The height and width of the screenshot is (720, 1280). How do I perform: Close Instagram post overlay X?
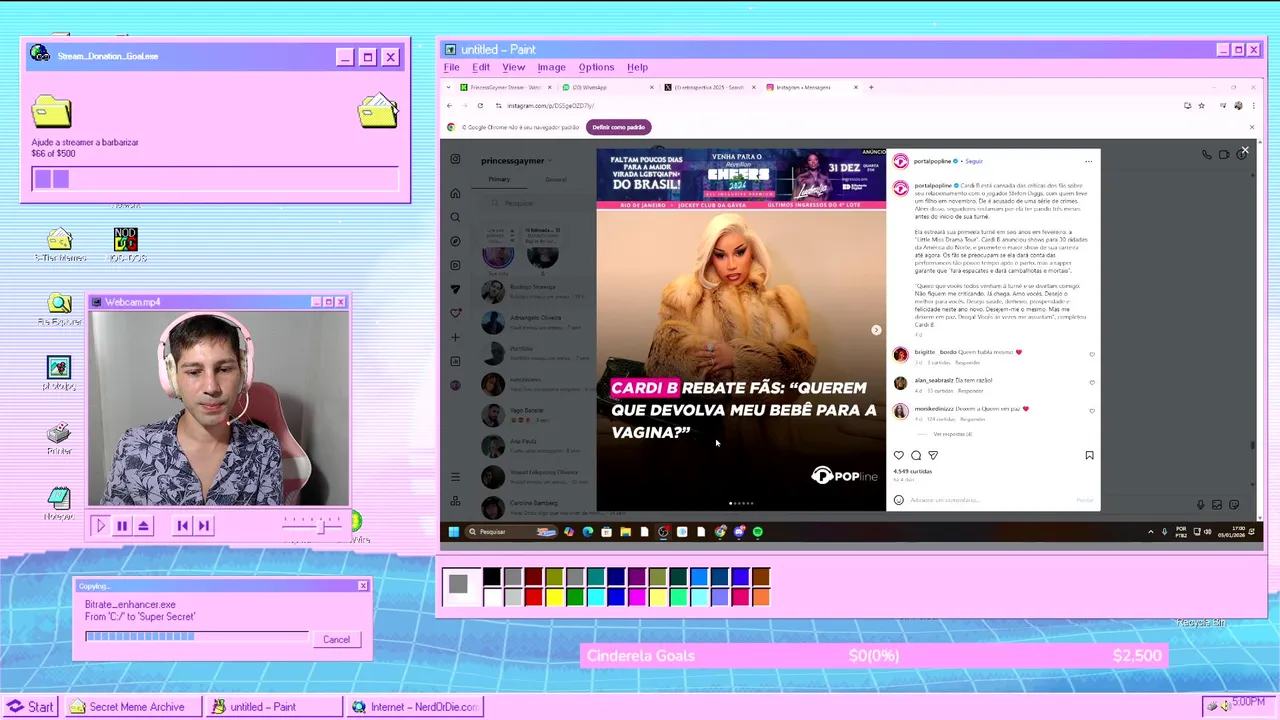pos(1245,150)
